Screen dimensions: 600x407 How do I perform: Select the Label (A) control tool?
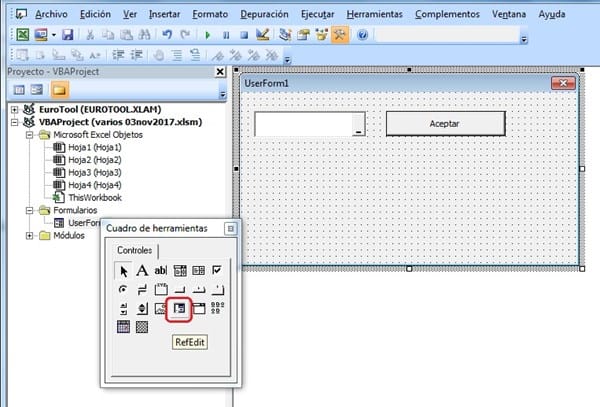click(142, 270)
